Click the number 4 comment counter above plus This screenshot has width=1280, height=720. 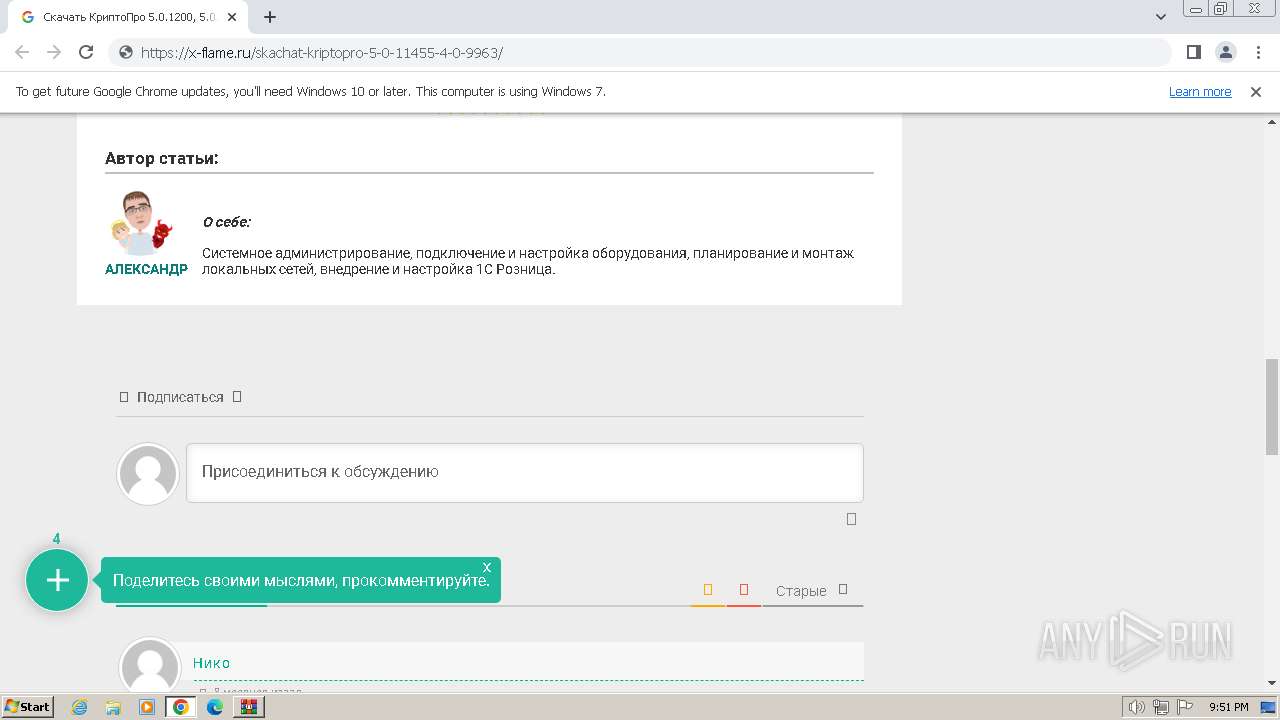(56, 539)
